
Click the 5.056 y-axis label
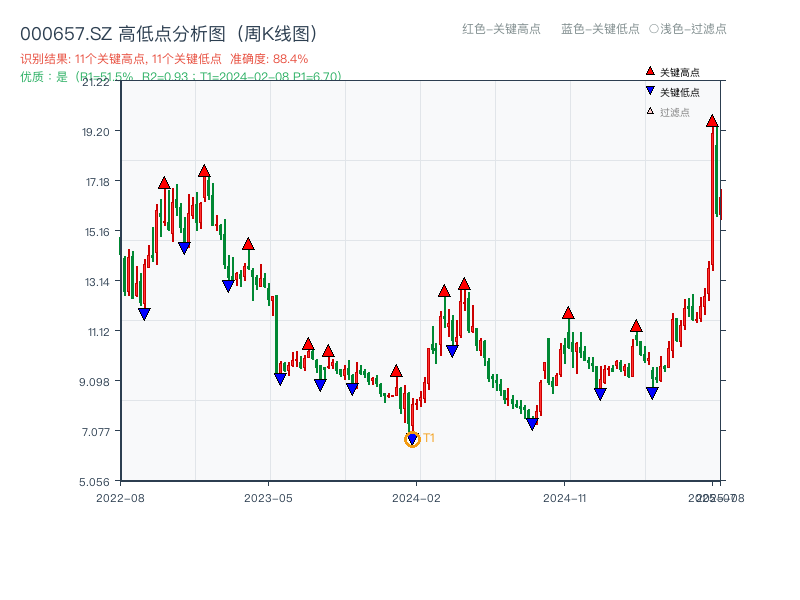94,482
